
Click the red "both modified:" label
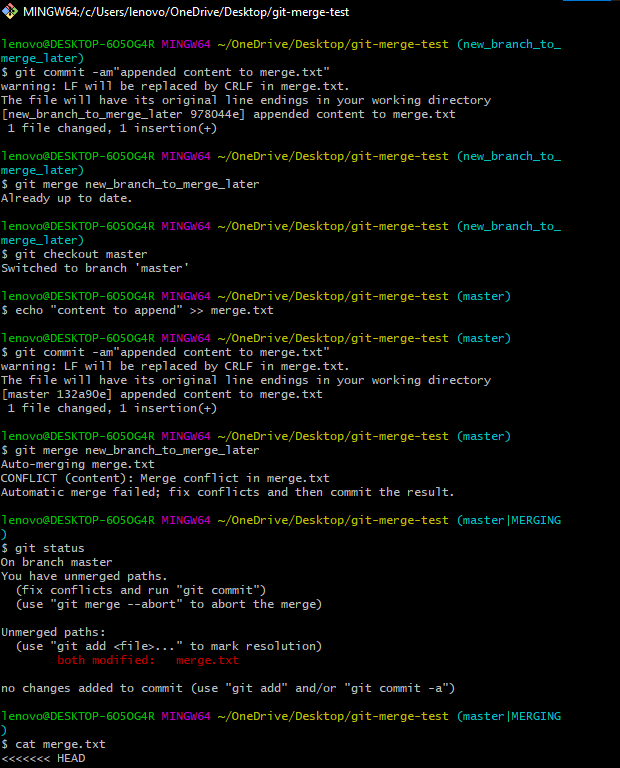[x=106, y=660]
